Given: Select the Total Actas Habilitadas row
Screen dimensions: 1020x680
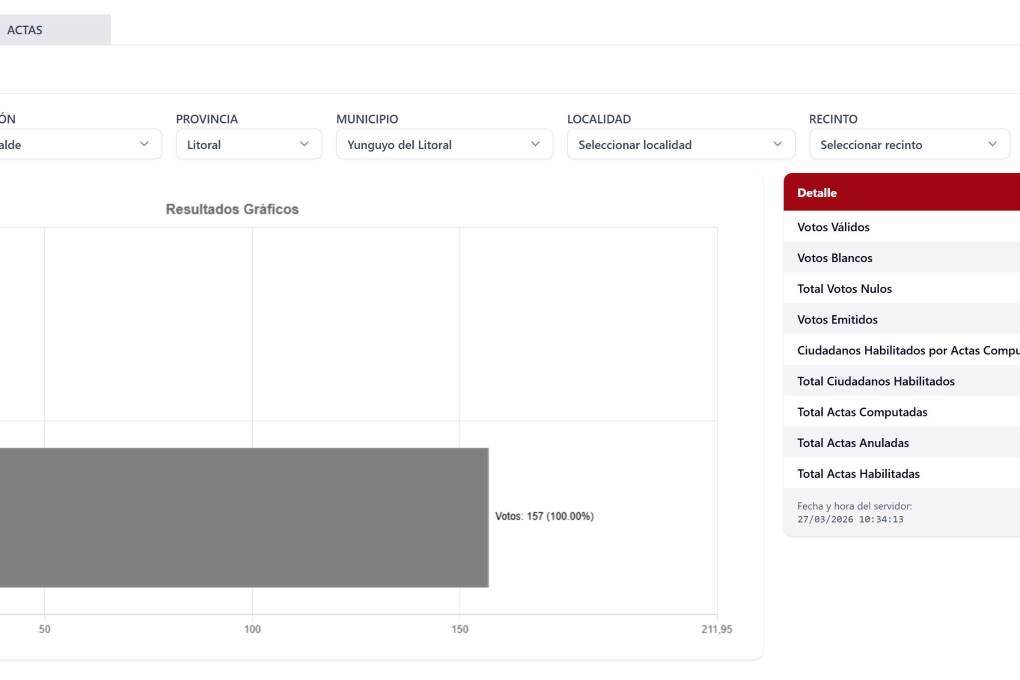Looking at the screenshot, I should 900,474.
